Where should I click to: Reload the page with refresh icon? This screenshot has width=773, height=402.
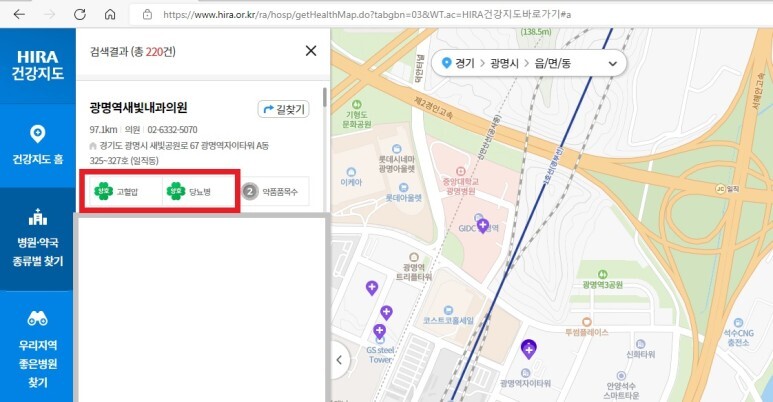[x=79, y=14]
